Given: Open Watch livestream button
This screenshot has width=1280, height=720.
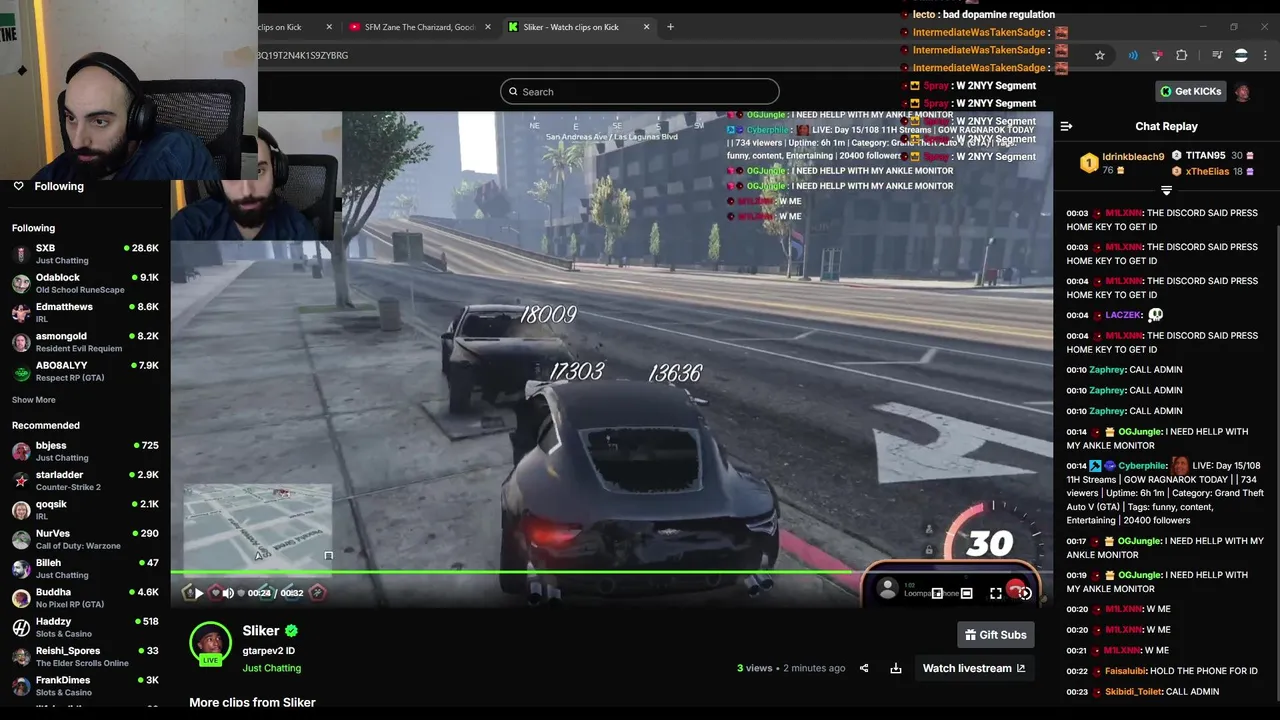Looking at the screenshot, I should click(974, 668).
